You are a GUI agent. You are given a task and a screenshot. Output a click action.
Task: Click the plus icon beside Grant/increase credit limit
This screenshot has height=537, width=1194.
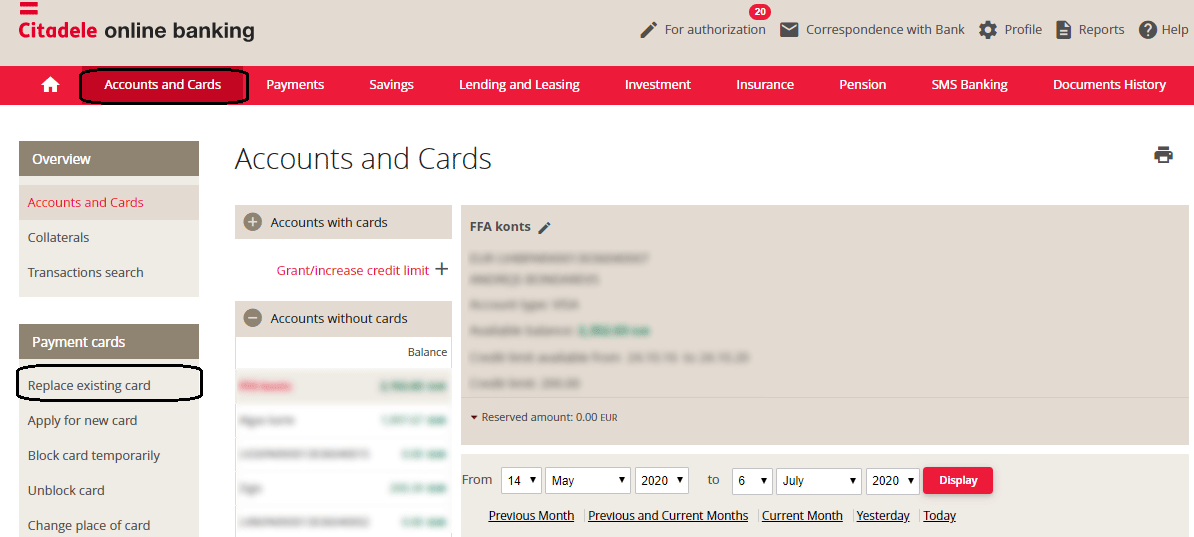pos(441,270)
